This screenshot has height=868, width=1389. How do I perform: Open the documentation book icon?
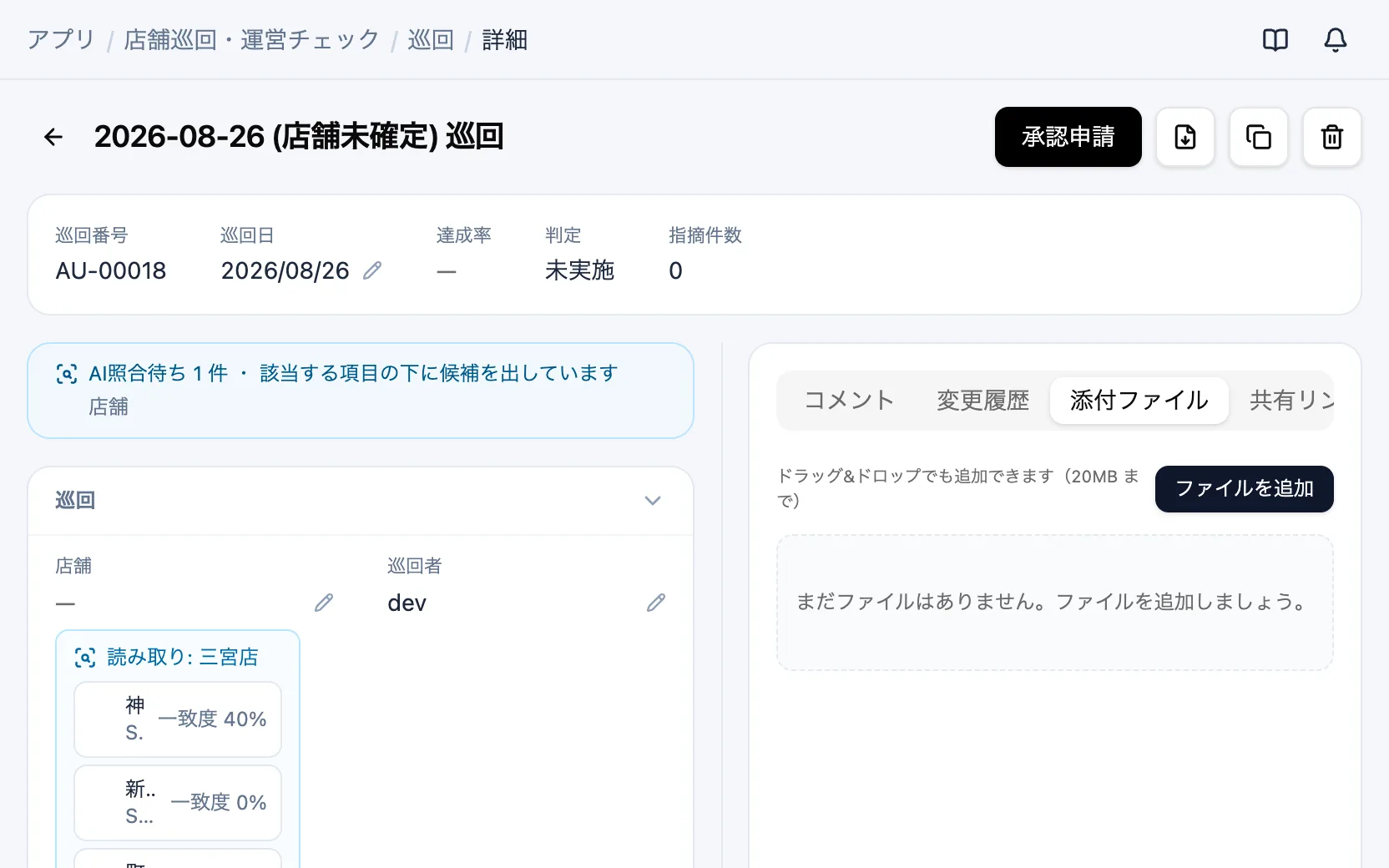pyautogui.click(x=1275, y=40)
